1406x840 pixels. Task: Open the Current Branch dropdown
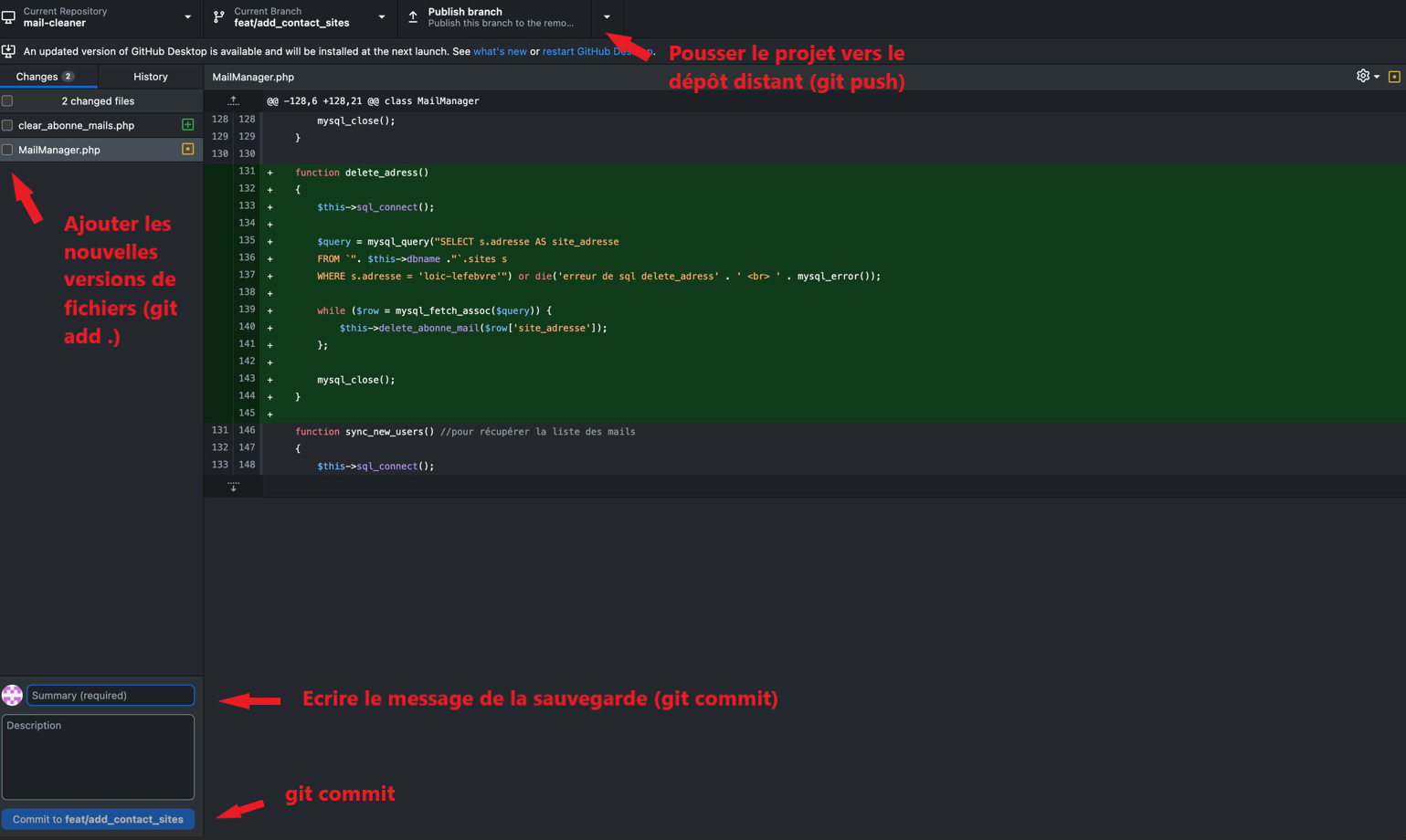[x=381, y=17]
